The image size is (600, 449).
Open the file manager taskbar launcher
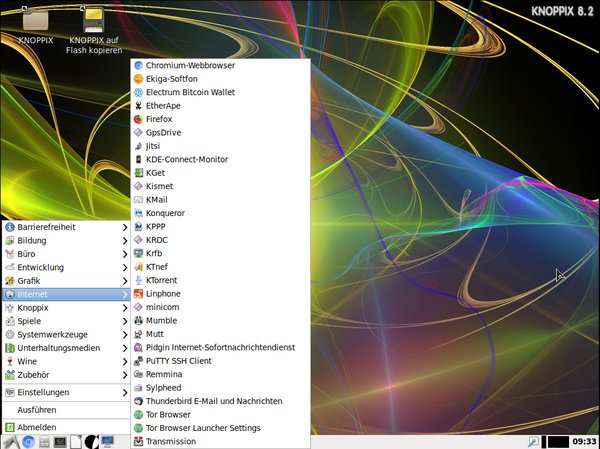(44, 442)
